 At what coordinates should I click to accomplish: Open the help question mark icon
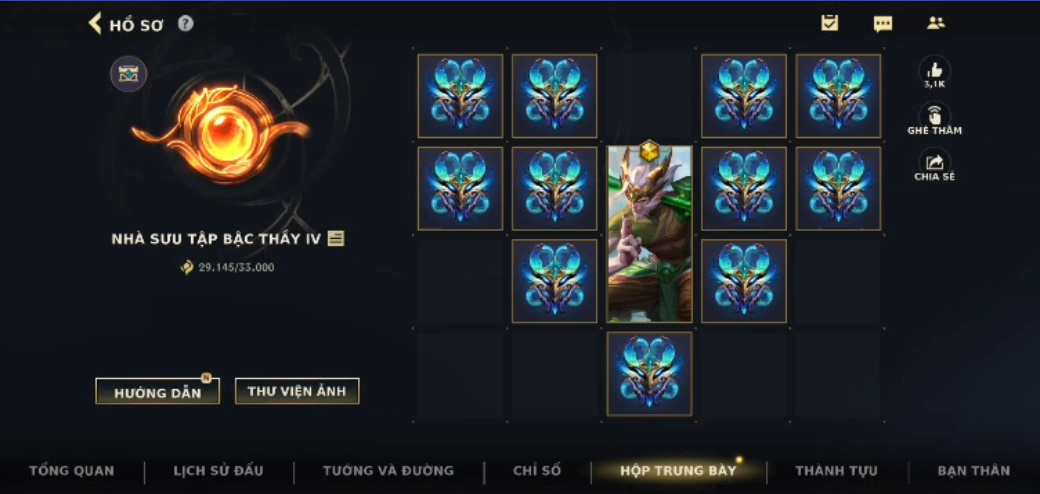[186, 24]
